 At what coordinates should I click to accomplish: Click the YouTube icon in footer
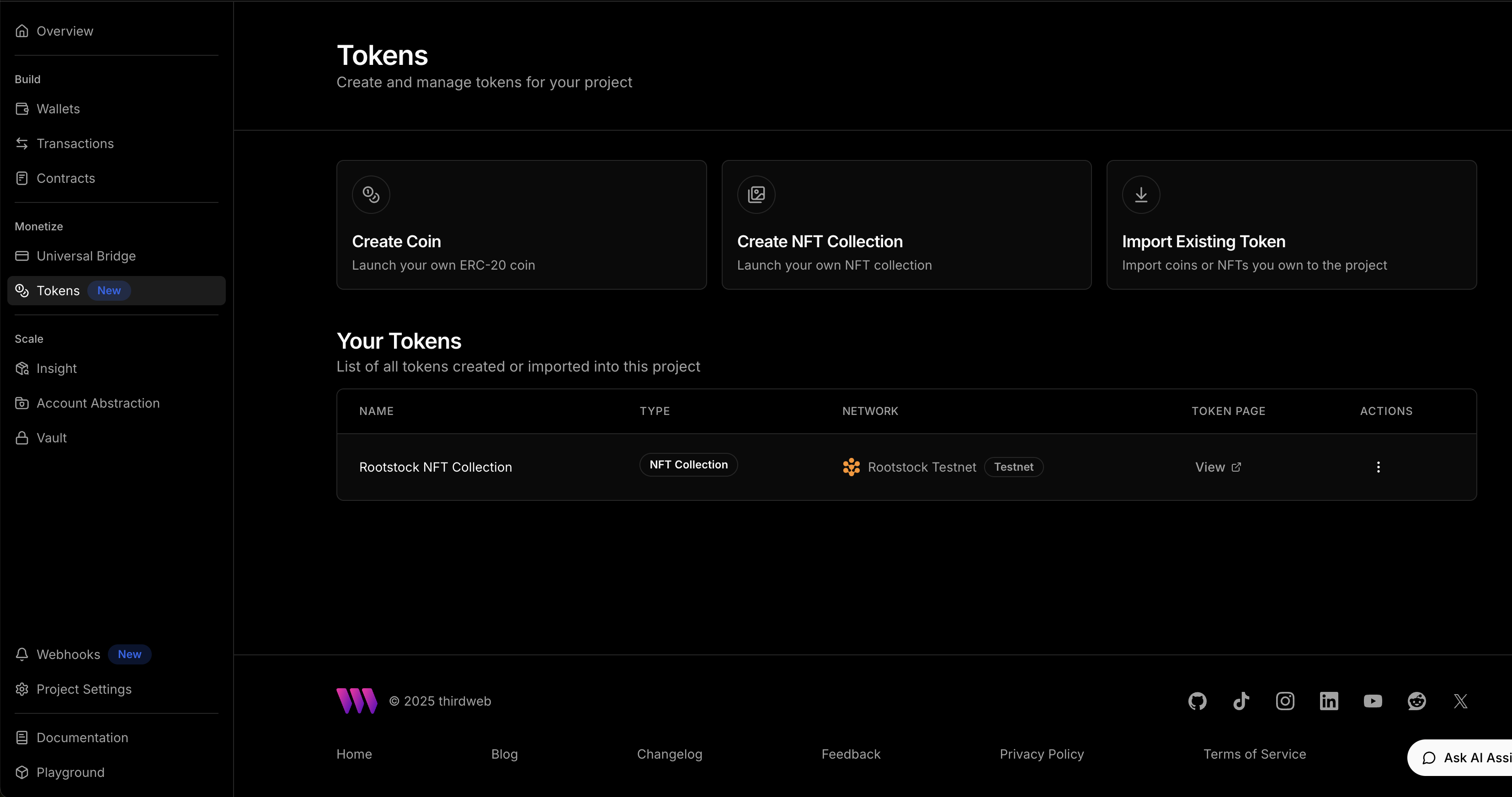pyautogui.click(x=1373, y=701)
